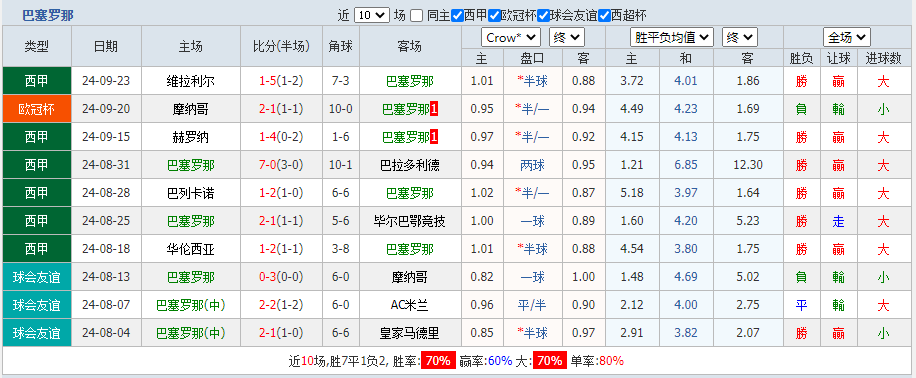
Task: Click score 2-1(1-0) for 皇家马德里 match
Action: coord(281,334)
